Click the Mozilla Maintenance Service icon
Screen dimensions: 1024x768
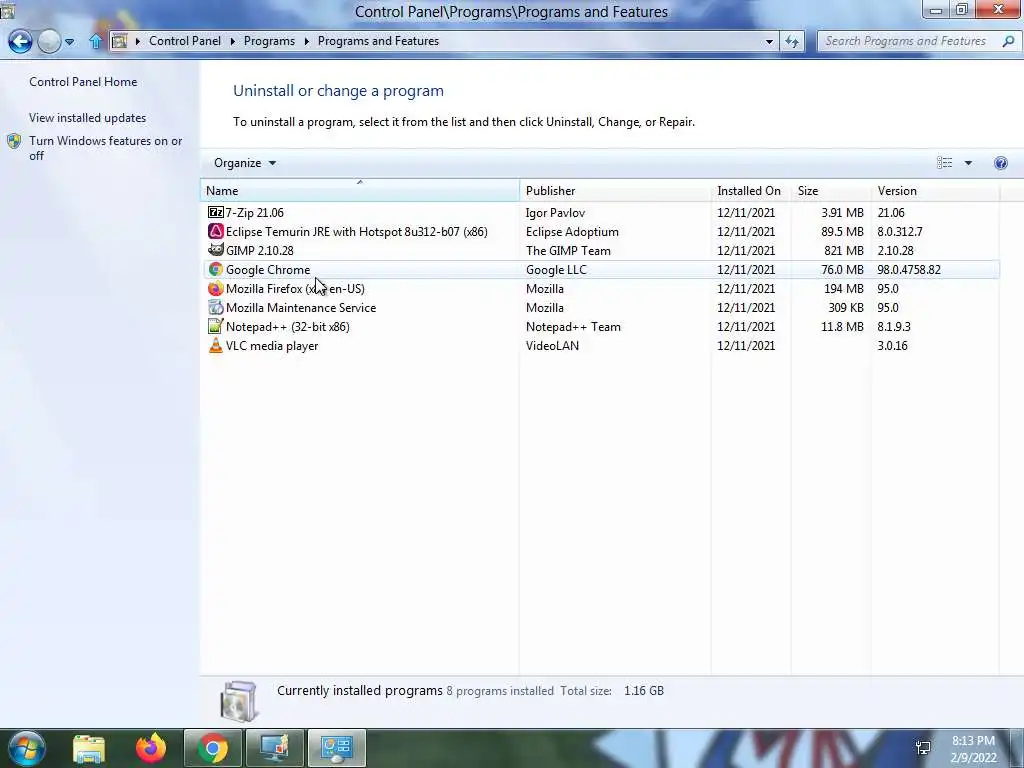point(215,307)
